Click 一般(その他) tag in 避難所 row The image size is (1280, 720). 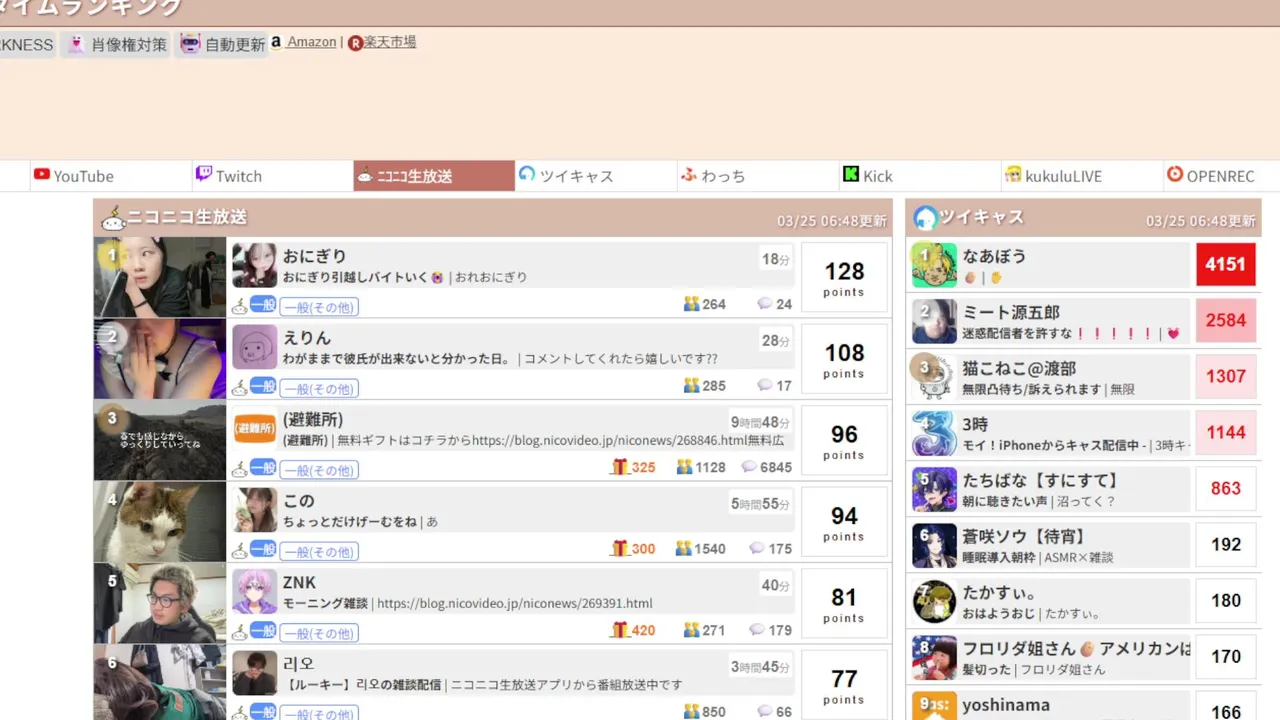click(319, 470)
